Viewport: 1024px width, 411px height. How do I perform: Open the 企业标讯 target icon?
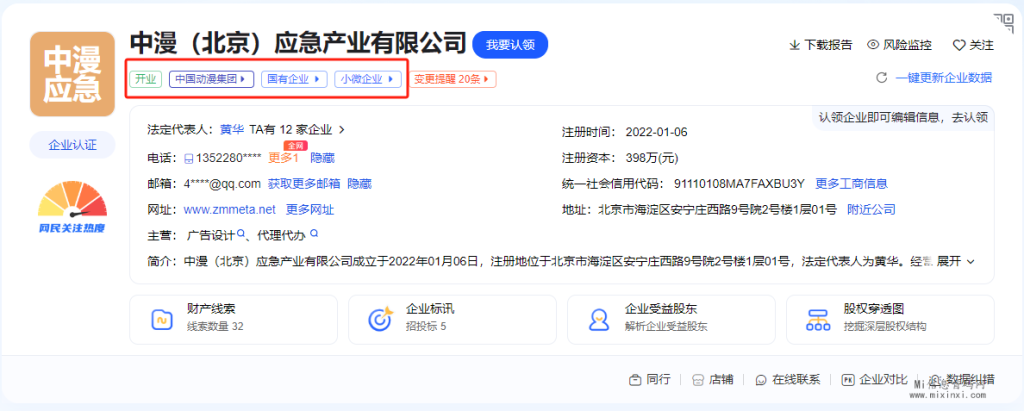pos(381,319)
